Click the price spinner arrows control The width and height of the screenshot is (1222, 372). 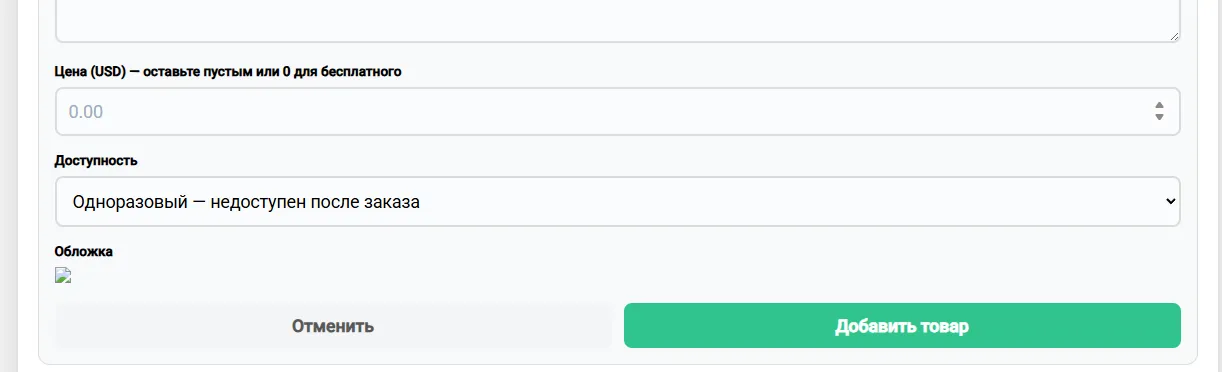(1159, 111)
